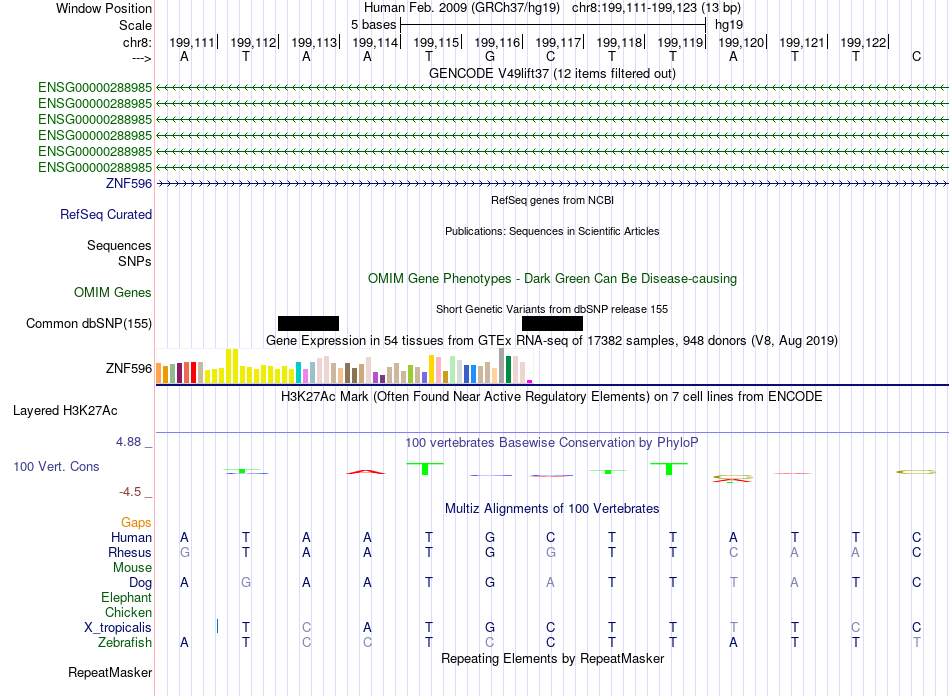The image size is (950, 696).
Task: Click the small magenta bar ending the GTEx chart
Action: point(530,382)
